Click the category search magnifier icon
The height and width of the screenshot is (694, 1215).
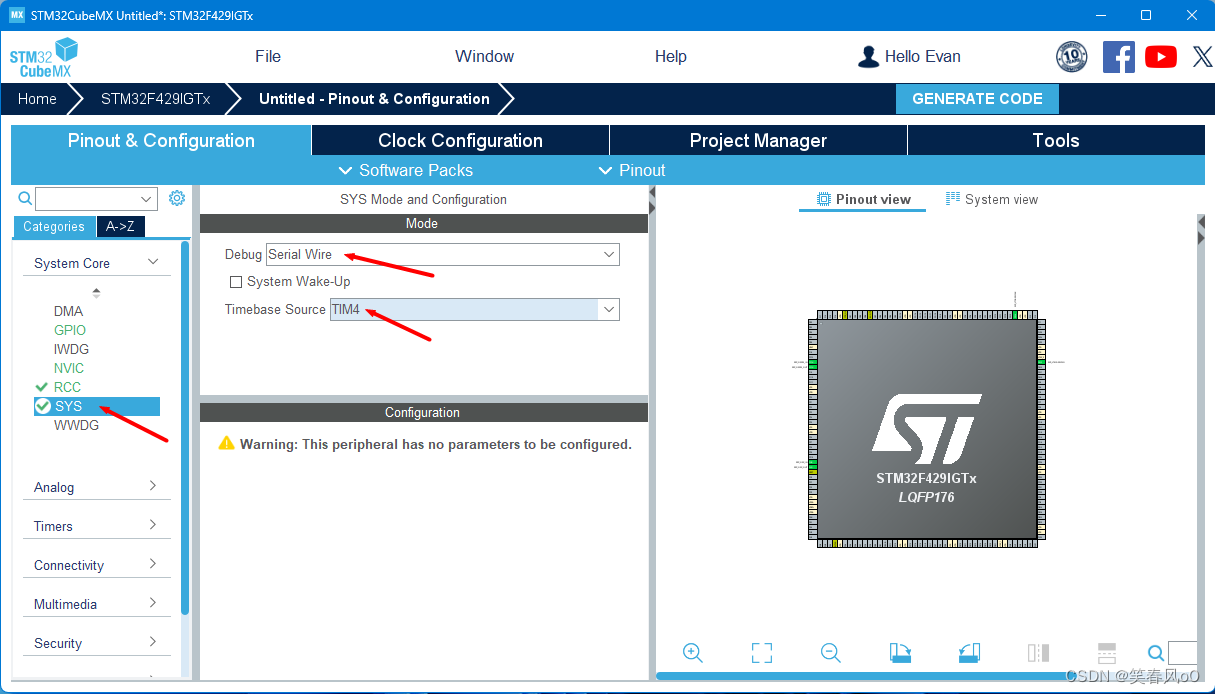25,199
